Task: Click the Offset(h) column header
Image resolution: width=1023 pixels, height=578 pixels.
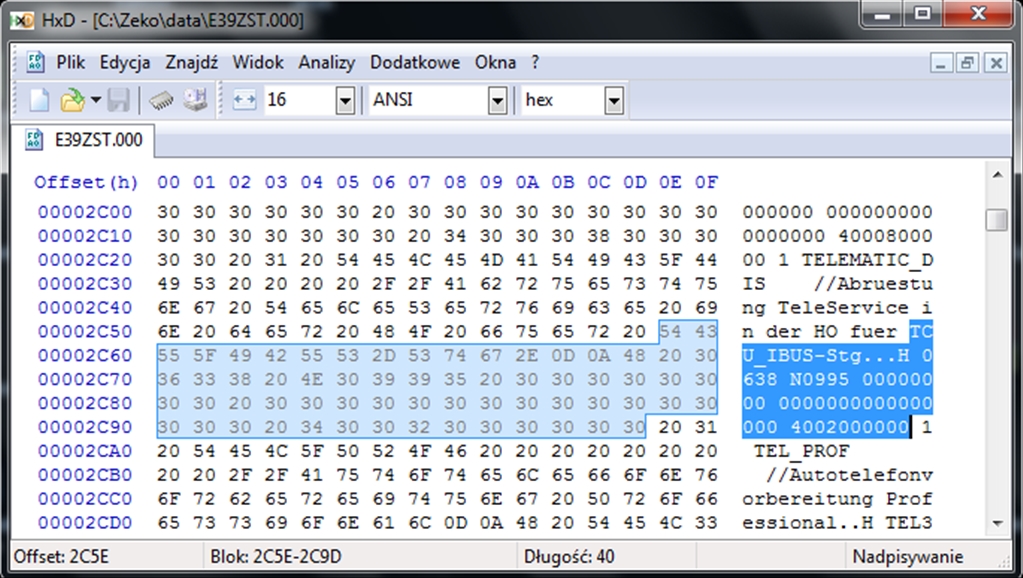Action: click(85, 183)
